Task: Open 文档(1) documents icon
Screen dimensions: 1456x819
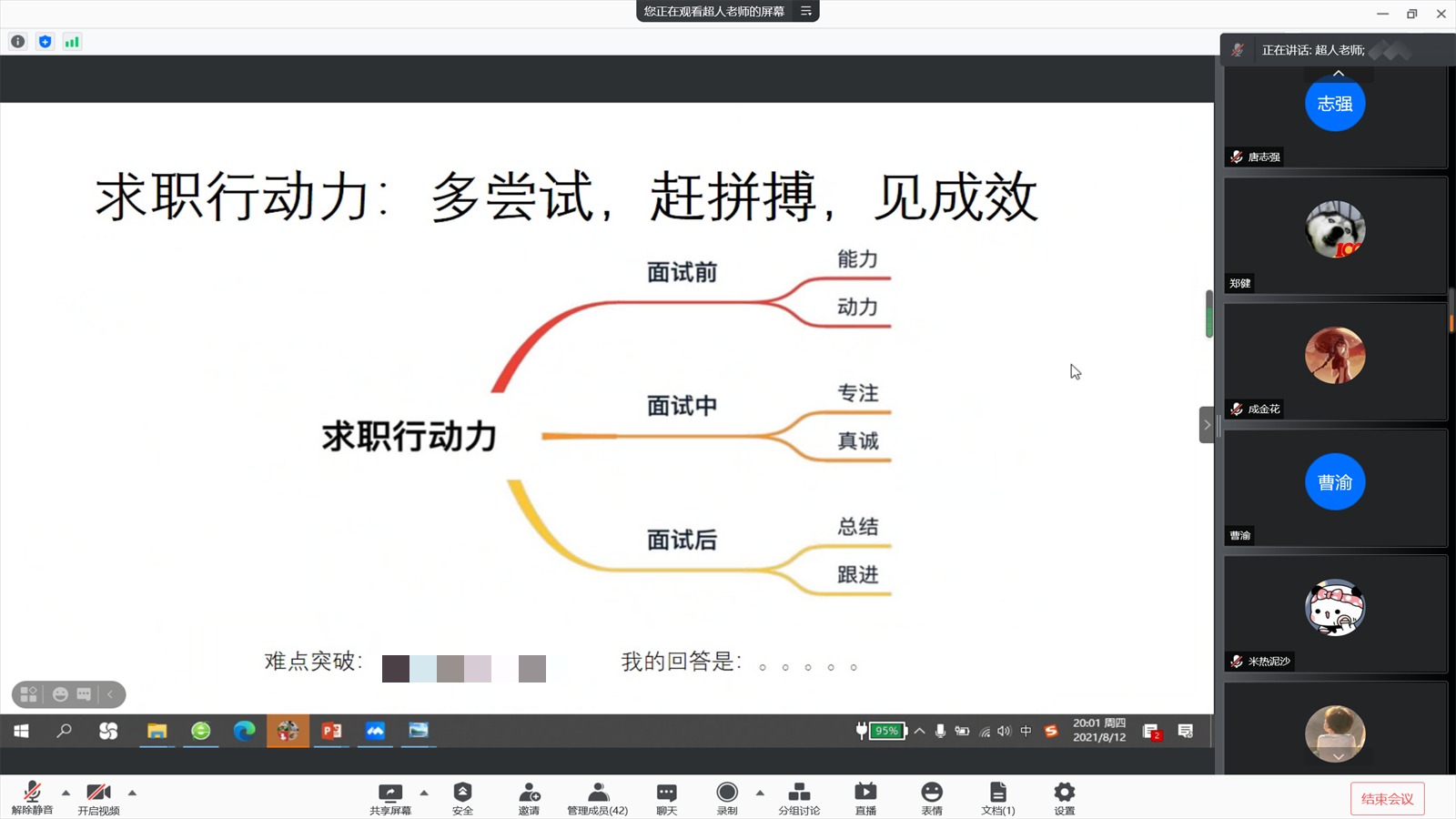Action: [x=997, y=796]
